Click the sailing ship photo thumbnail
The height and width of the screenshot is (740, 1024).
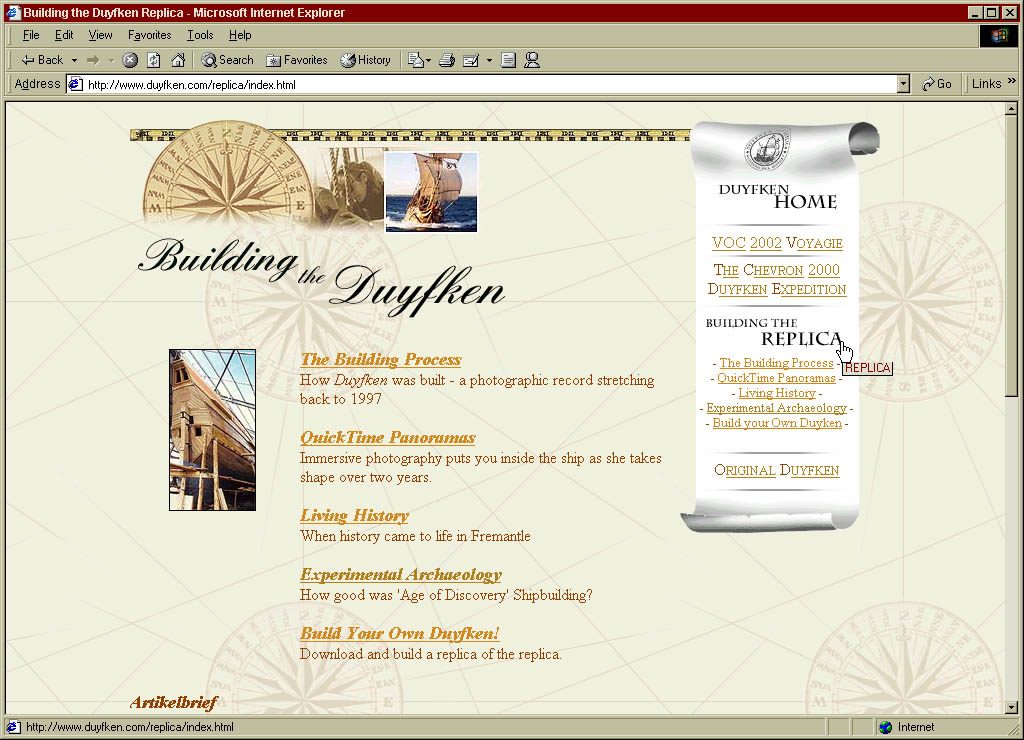tap(431, 192)
